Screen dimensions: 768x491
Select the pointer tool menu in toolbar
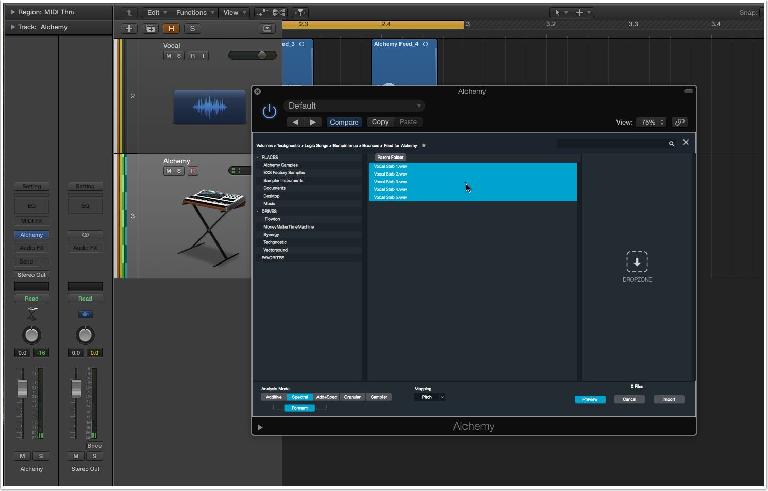[x=559, y=13]
